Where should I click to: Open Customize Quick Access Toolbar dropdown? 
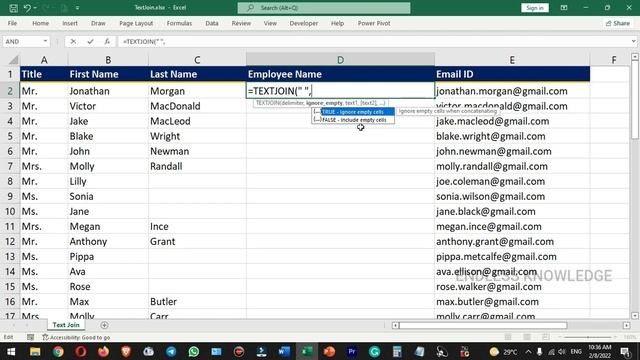pyautogui.click(x=77, y=8)
